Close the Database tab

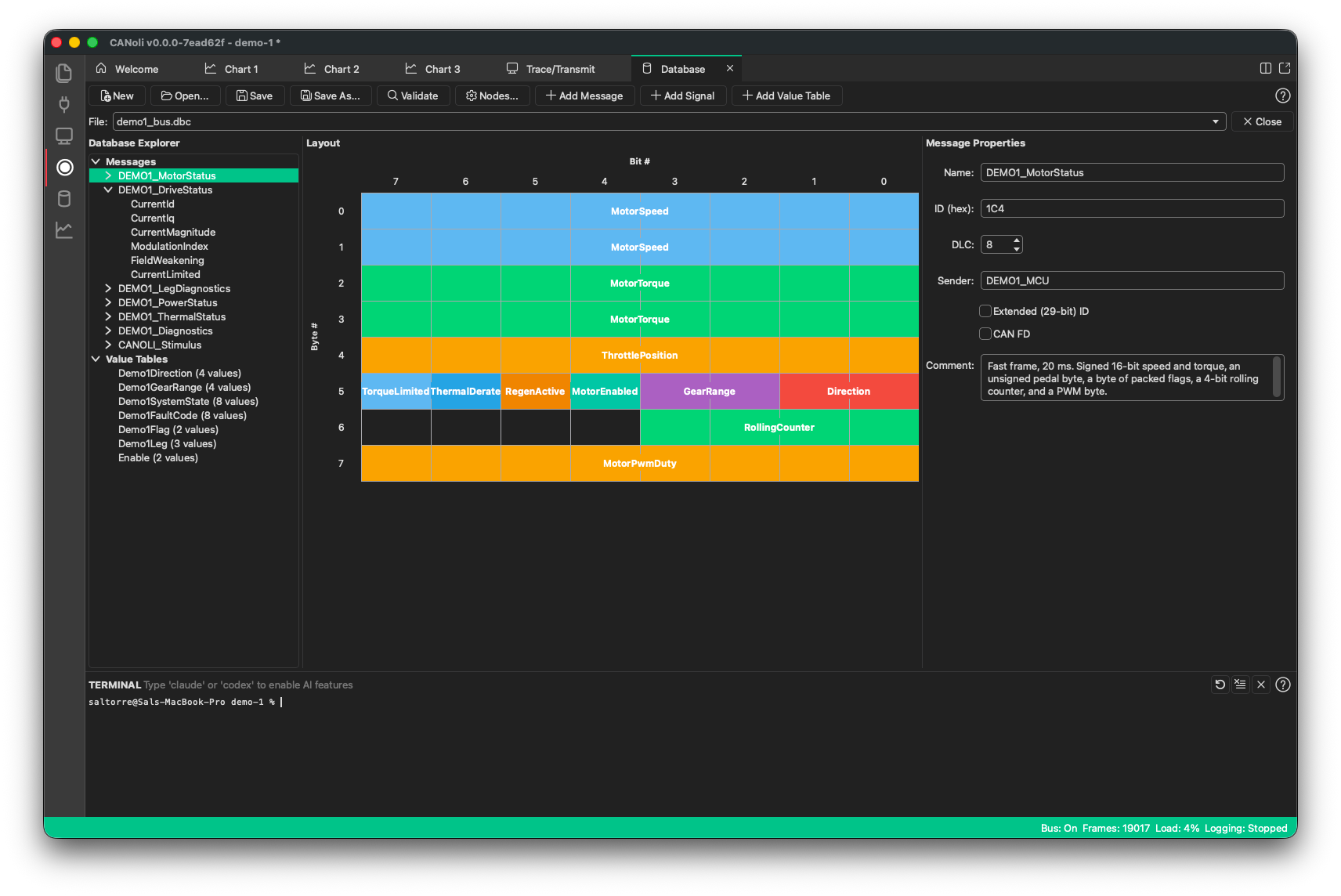[x=730, y=68]
